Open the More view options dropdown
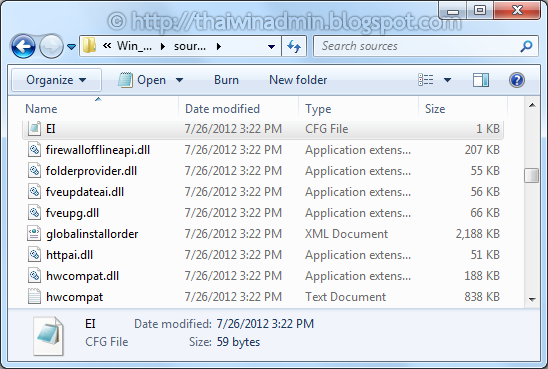Image resolution: width=548 pixels, height=369 pixels. click(447, 80)
